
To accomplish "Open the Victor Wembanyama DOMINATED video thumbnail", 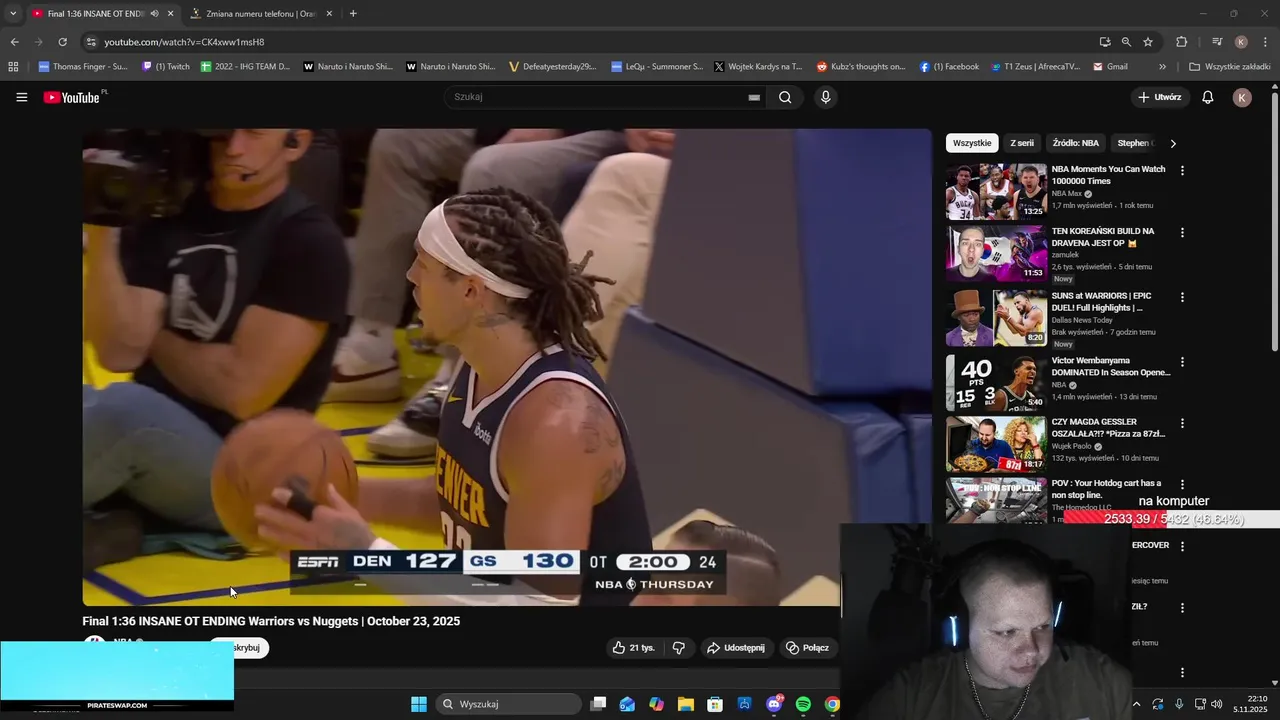I will (x=996, y=383).
